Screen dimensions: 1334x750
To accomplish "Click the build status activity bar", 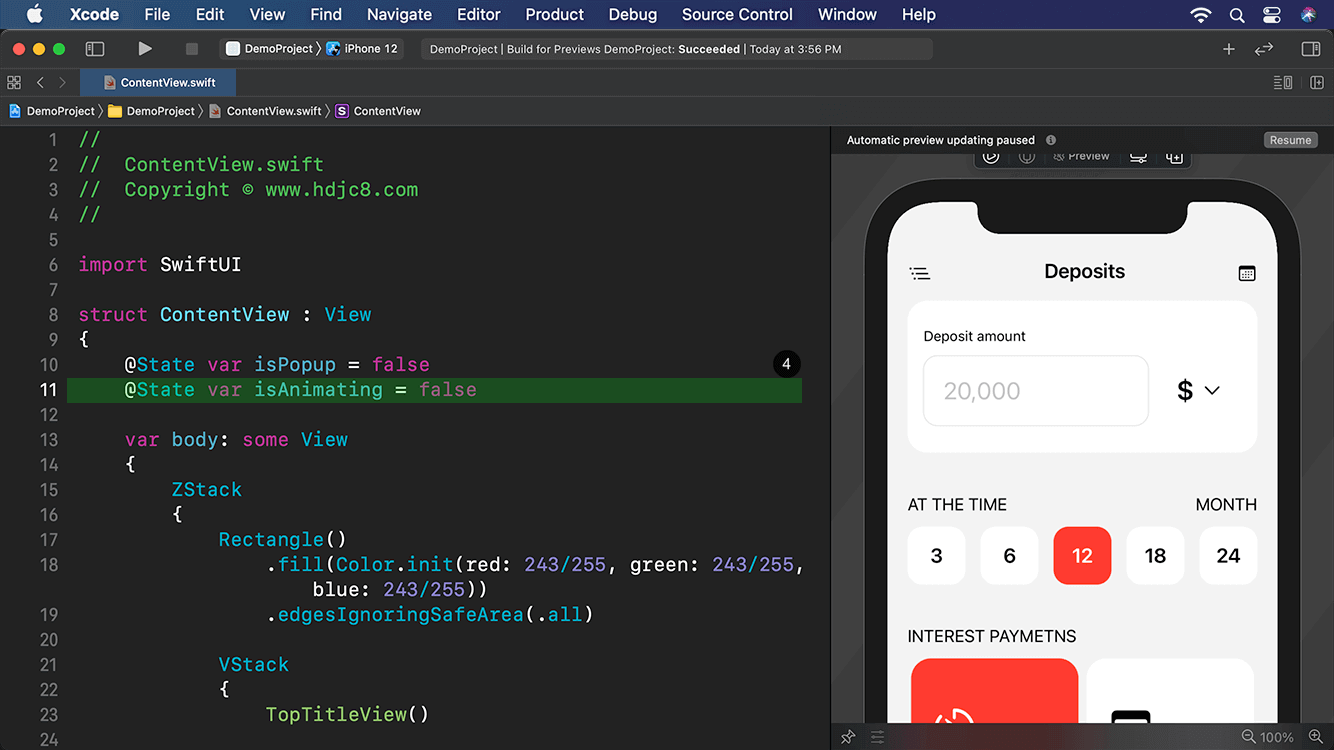I will click(x=677, y=49).
